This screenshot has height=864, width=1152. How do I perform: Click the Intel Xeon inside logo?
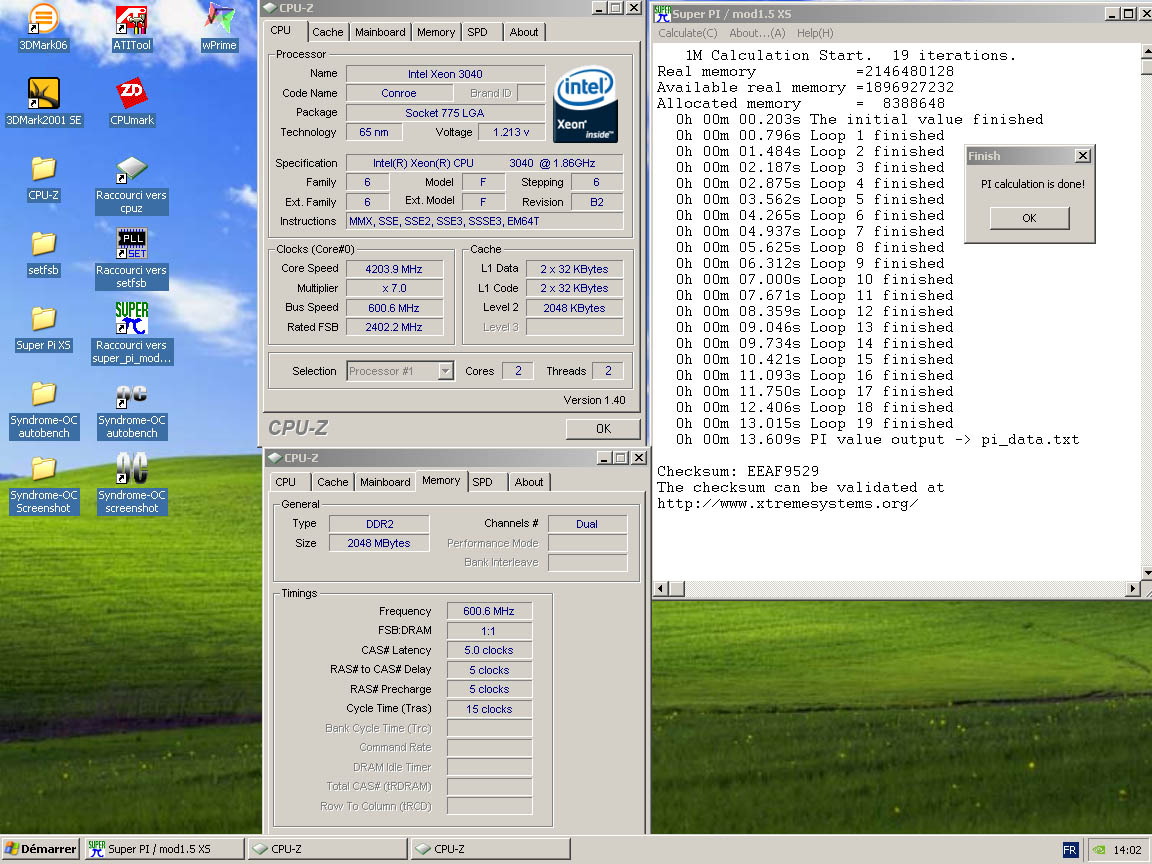coord(586,104)
